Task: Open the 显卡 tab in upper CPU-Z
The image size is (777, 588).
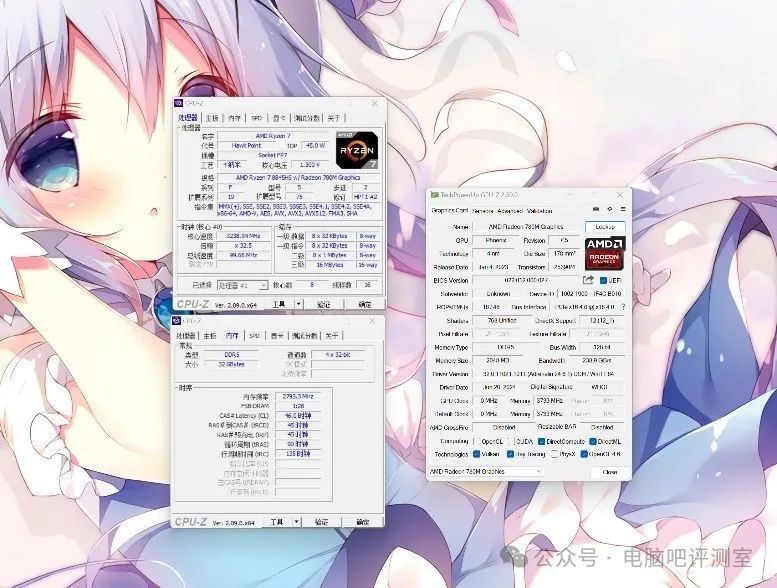Action: (279, 118)
